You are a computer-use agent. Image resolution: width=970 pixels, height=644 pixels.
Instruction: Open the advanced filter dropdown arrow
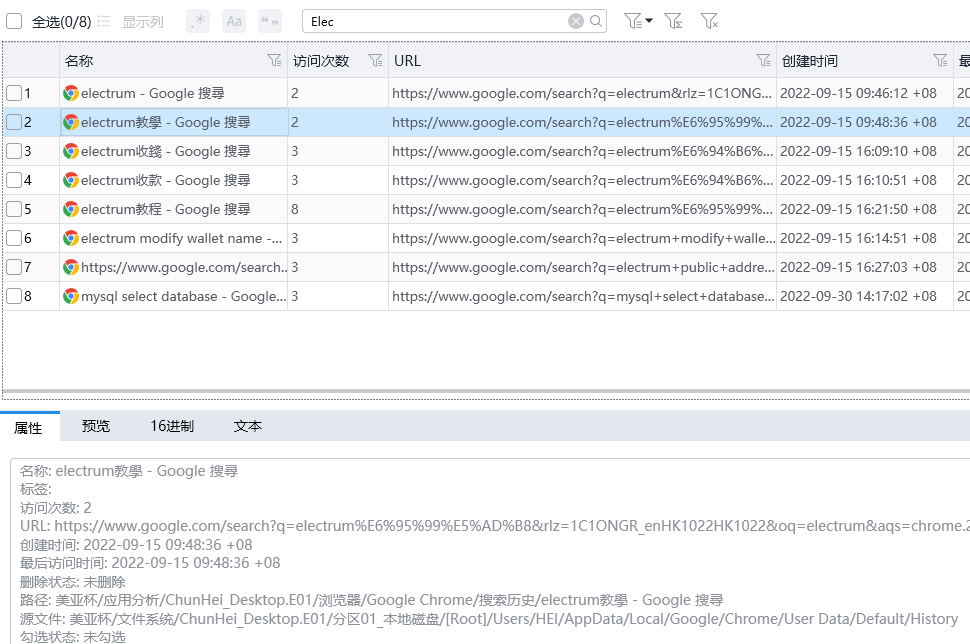point(649,21)
